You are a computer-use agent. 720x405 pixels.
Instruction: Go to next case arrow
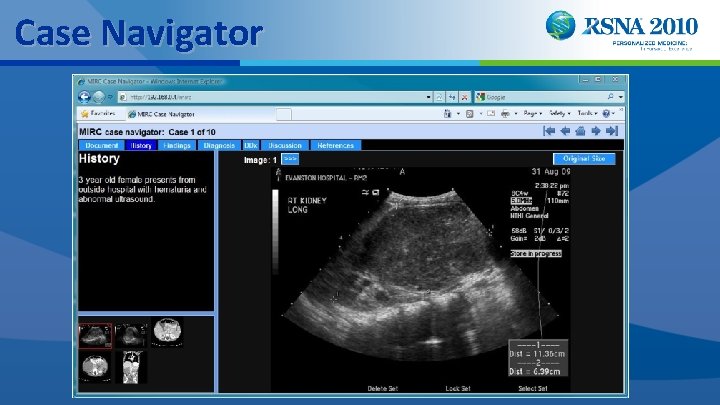(x=596, y=131)
